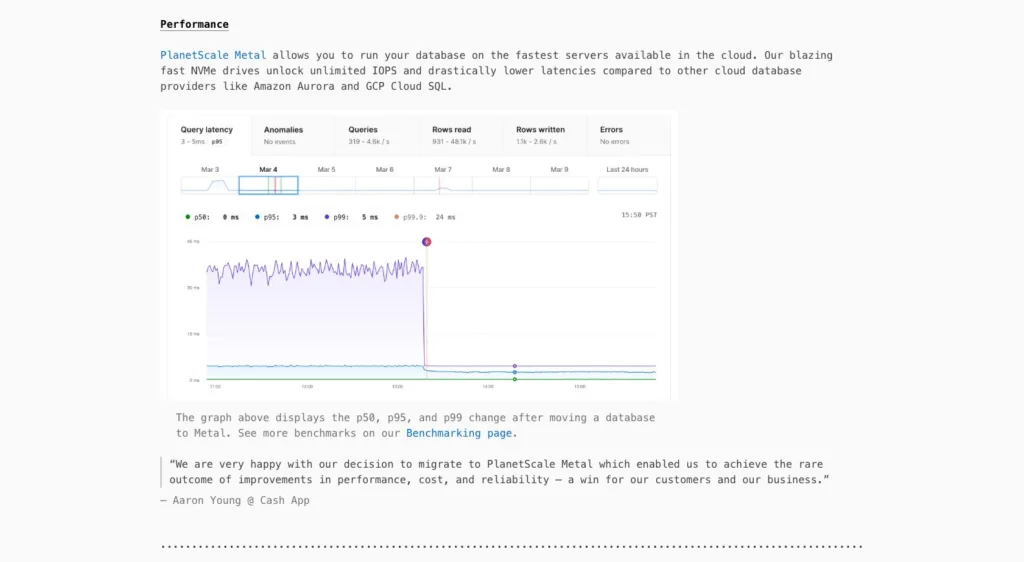Toggle the green p50 legend dot
Viewport: 1024px width, 562px height.
click(188, 217)
